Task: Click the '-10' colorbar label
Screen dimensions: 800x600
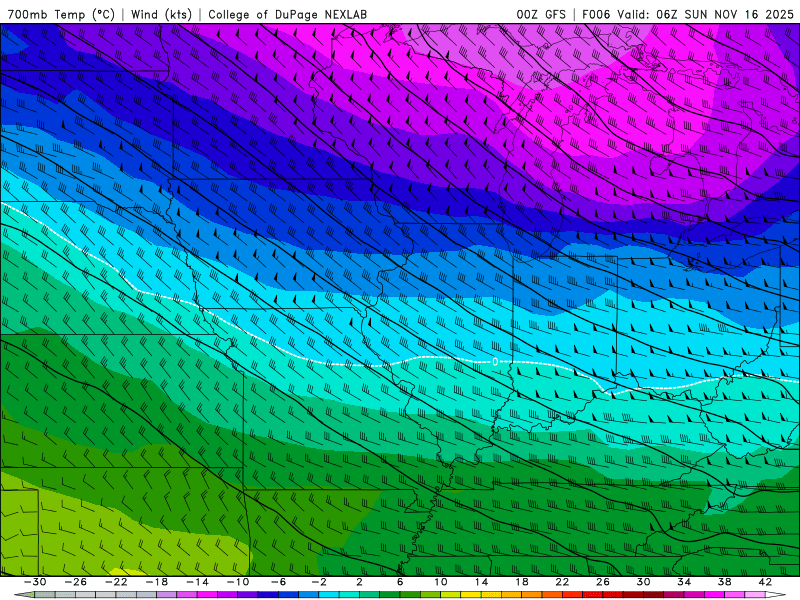Action: (238, 582)
